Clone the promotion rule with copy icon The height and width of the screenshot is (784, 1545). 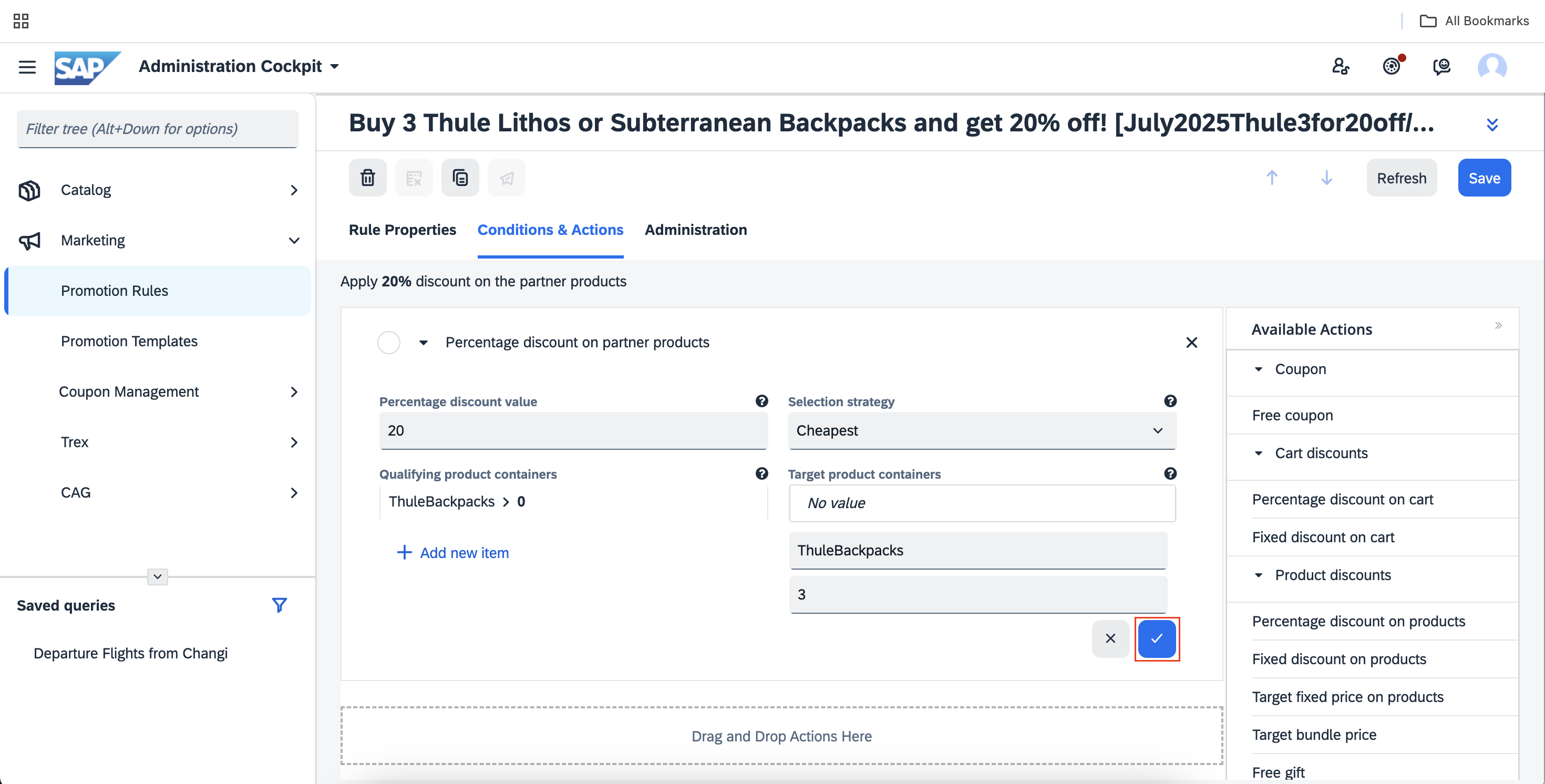point(460,178)
